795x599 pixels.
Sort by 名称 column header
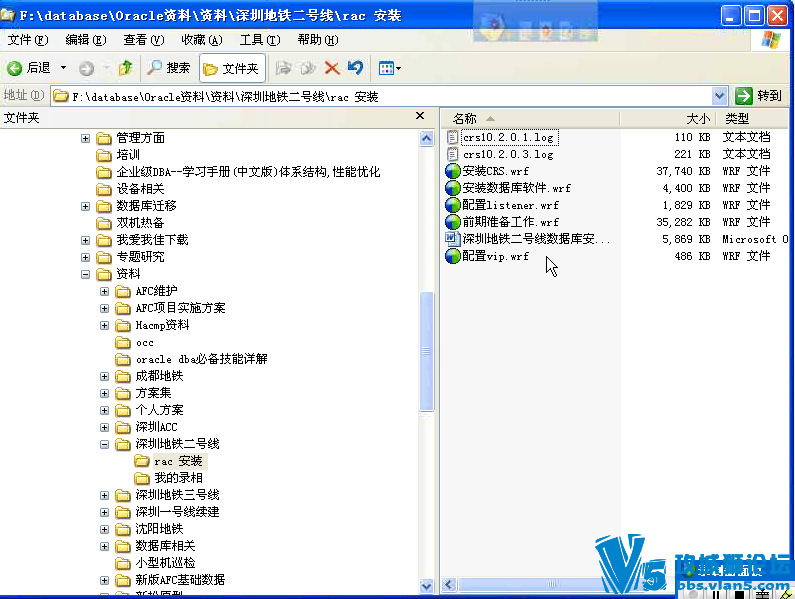click(x=530, y=119)
